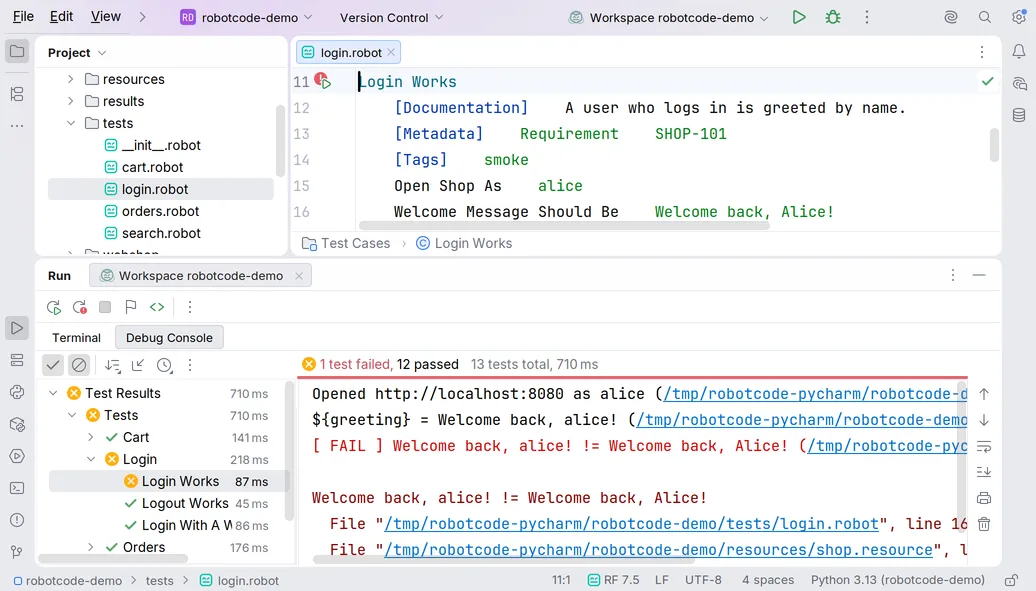The image size is (1036, 591).
Task: Open robotcode-demo project dropdown
Action: [246, 18]
